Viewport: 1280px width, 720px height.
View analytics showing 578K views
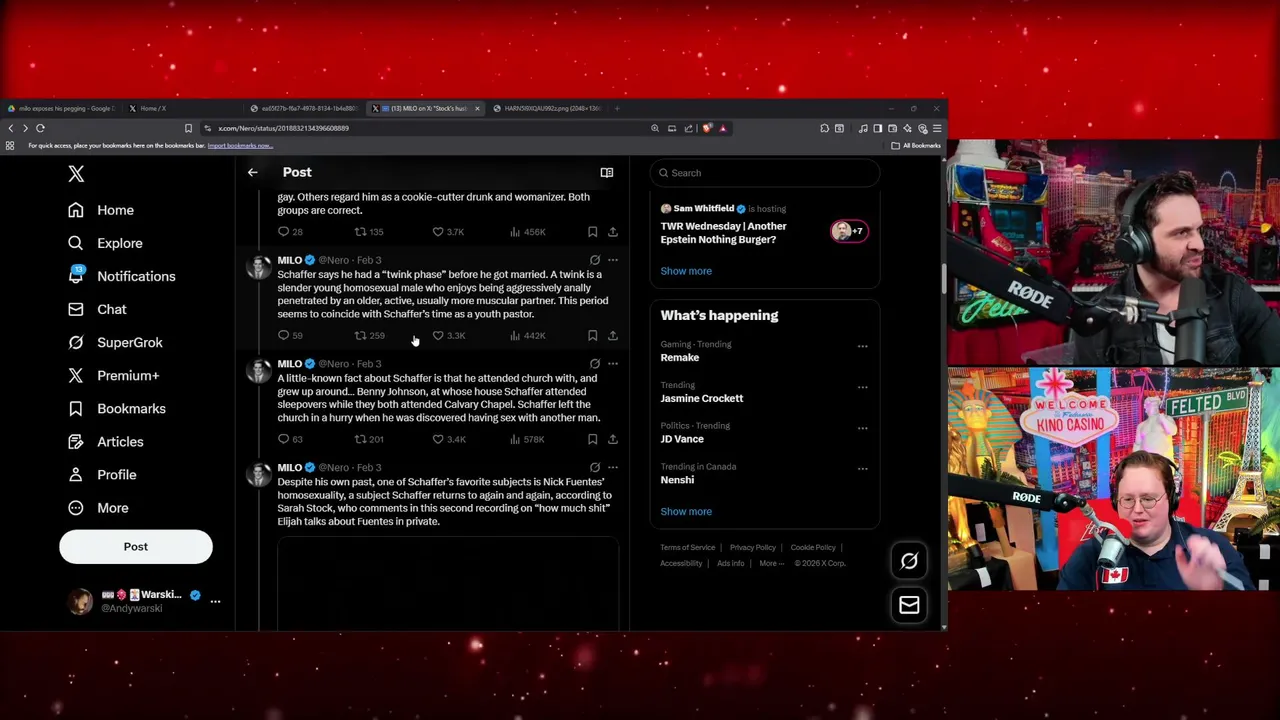(x=527, y=439)
